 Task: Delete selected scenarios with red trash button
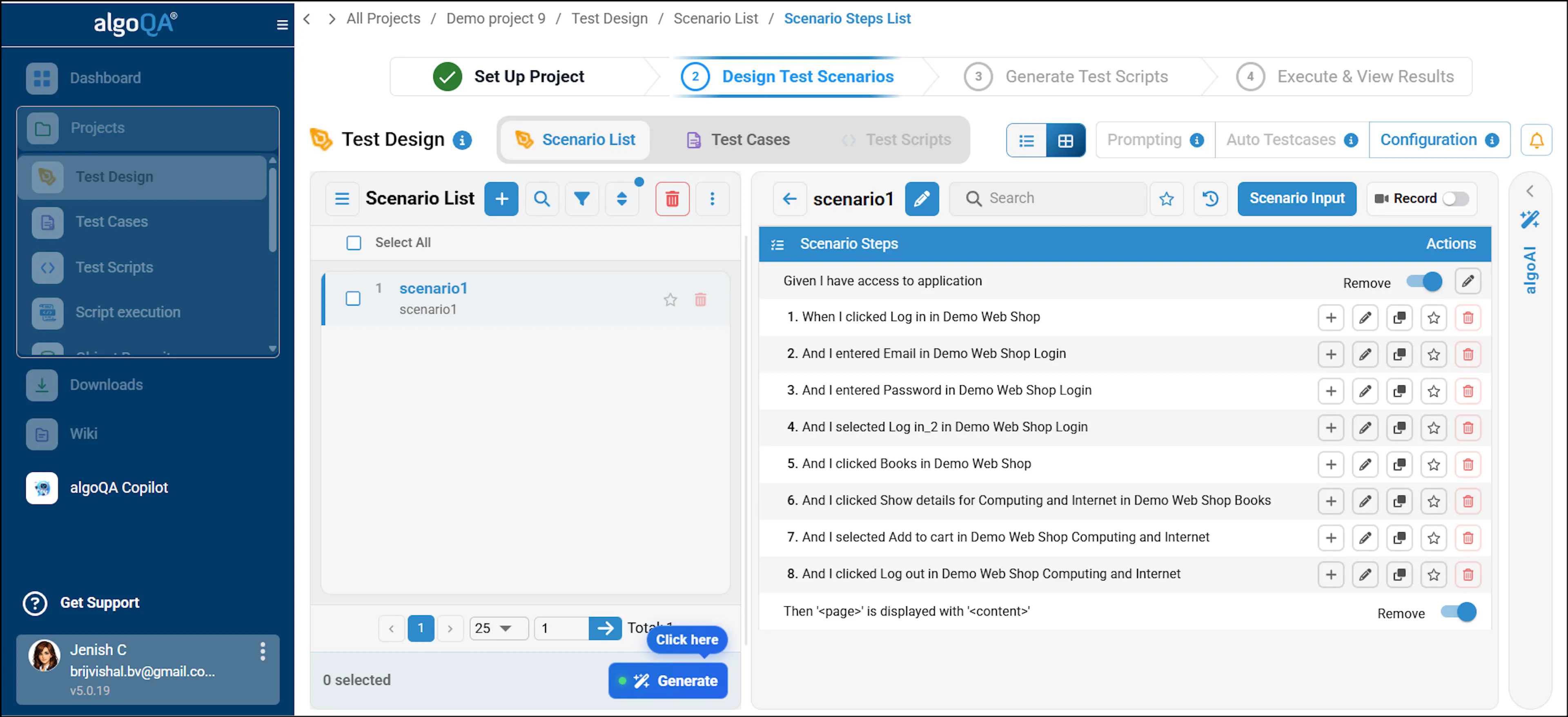(x=672, y=199)
